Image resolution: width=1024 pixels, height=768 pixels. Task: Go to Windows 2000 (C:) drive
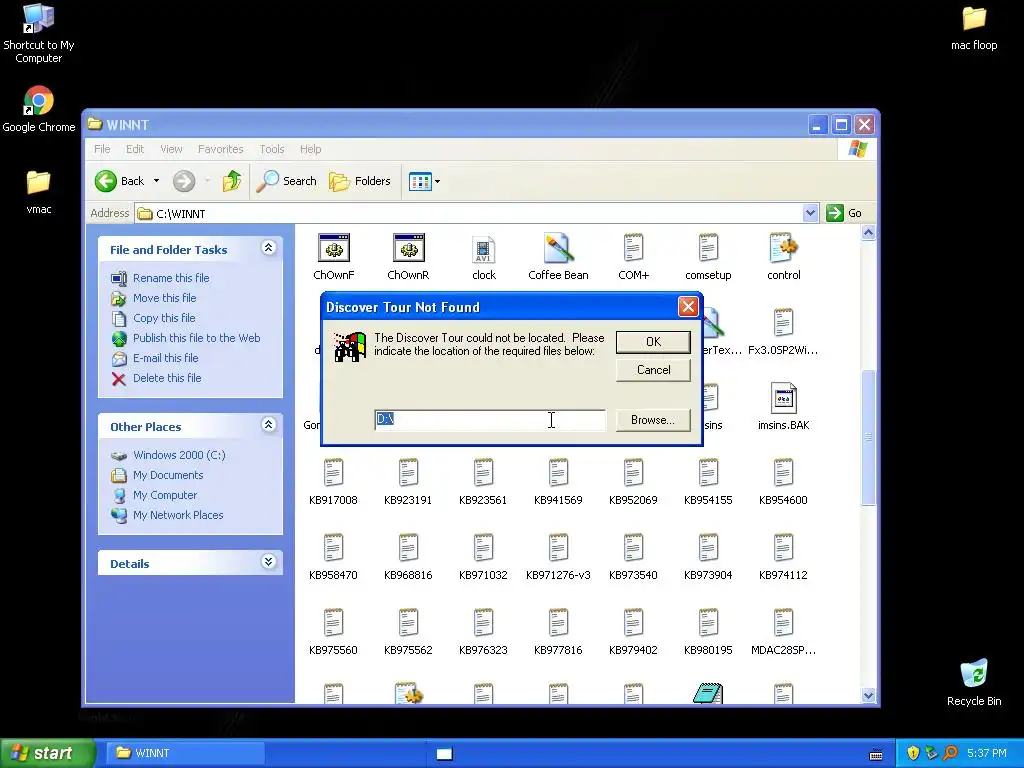point(179,455)
